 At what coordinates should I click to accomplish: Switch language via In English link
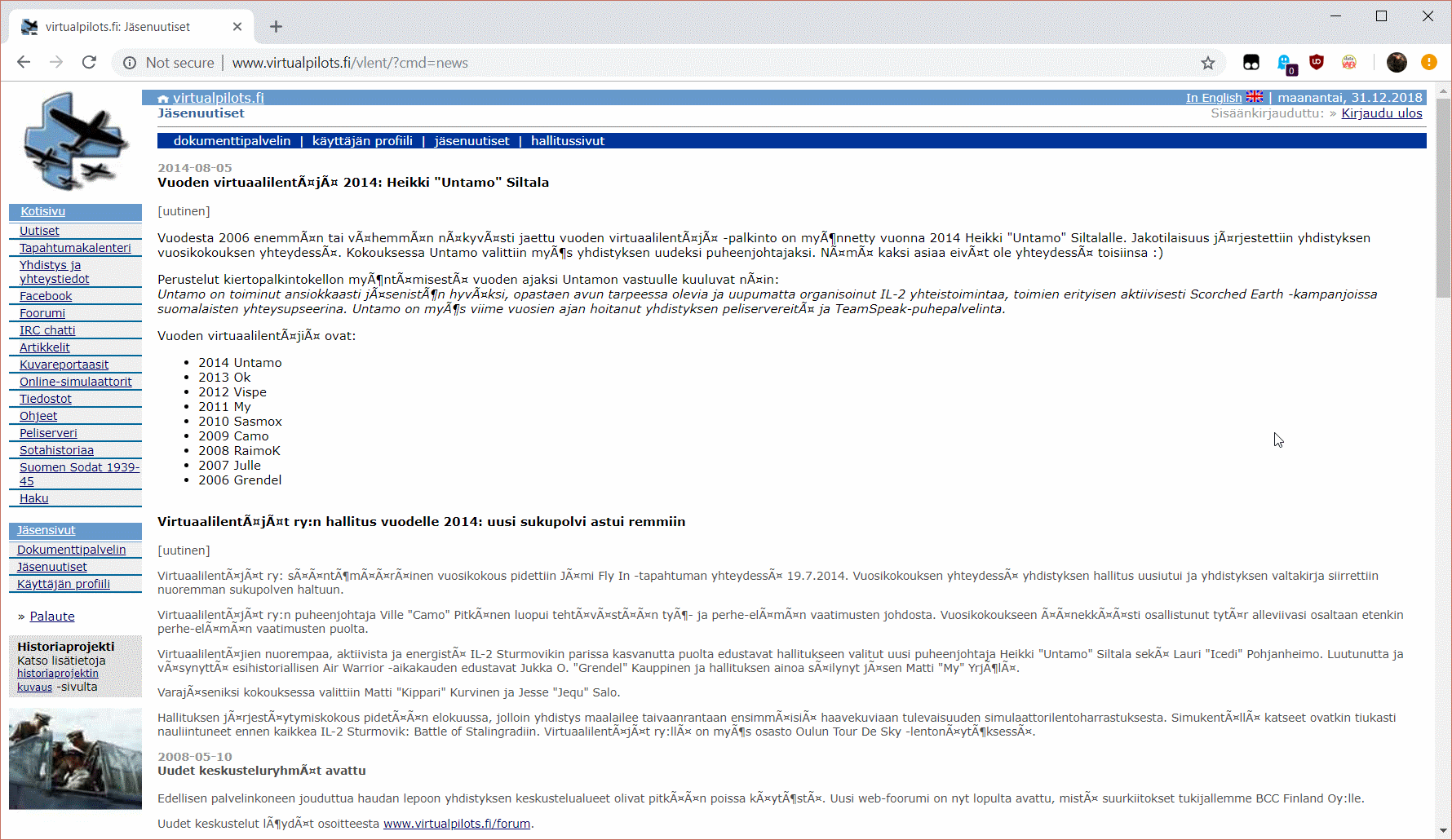tap(1214, 98)
